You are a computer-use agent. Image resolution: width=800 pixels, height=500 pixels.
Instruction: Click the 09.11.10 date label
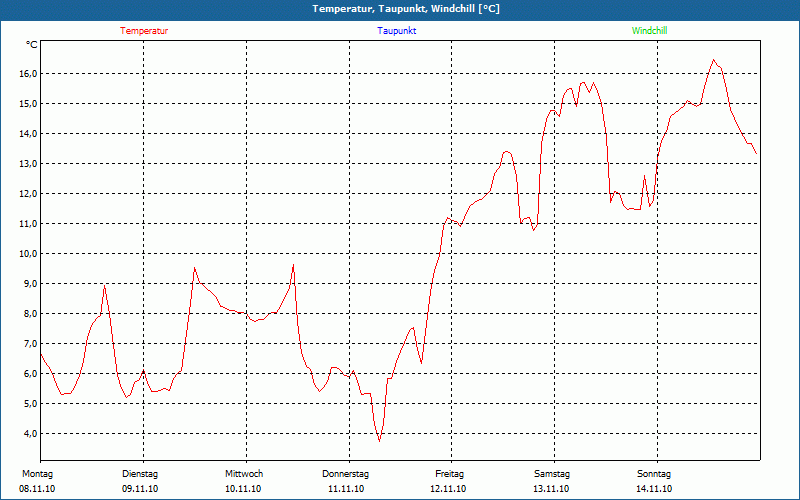140,489
